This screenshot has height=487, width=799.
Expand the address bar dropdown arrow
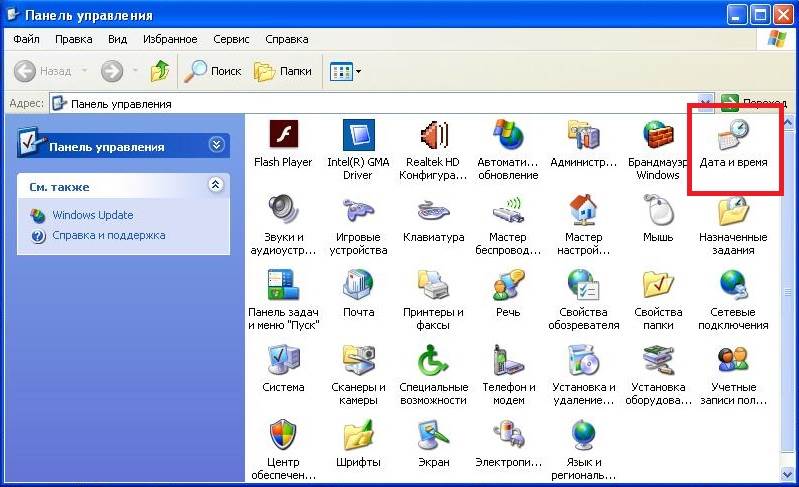[706, 103]
